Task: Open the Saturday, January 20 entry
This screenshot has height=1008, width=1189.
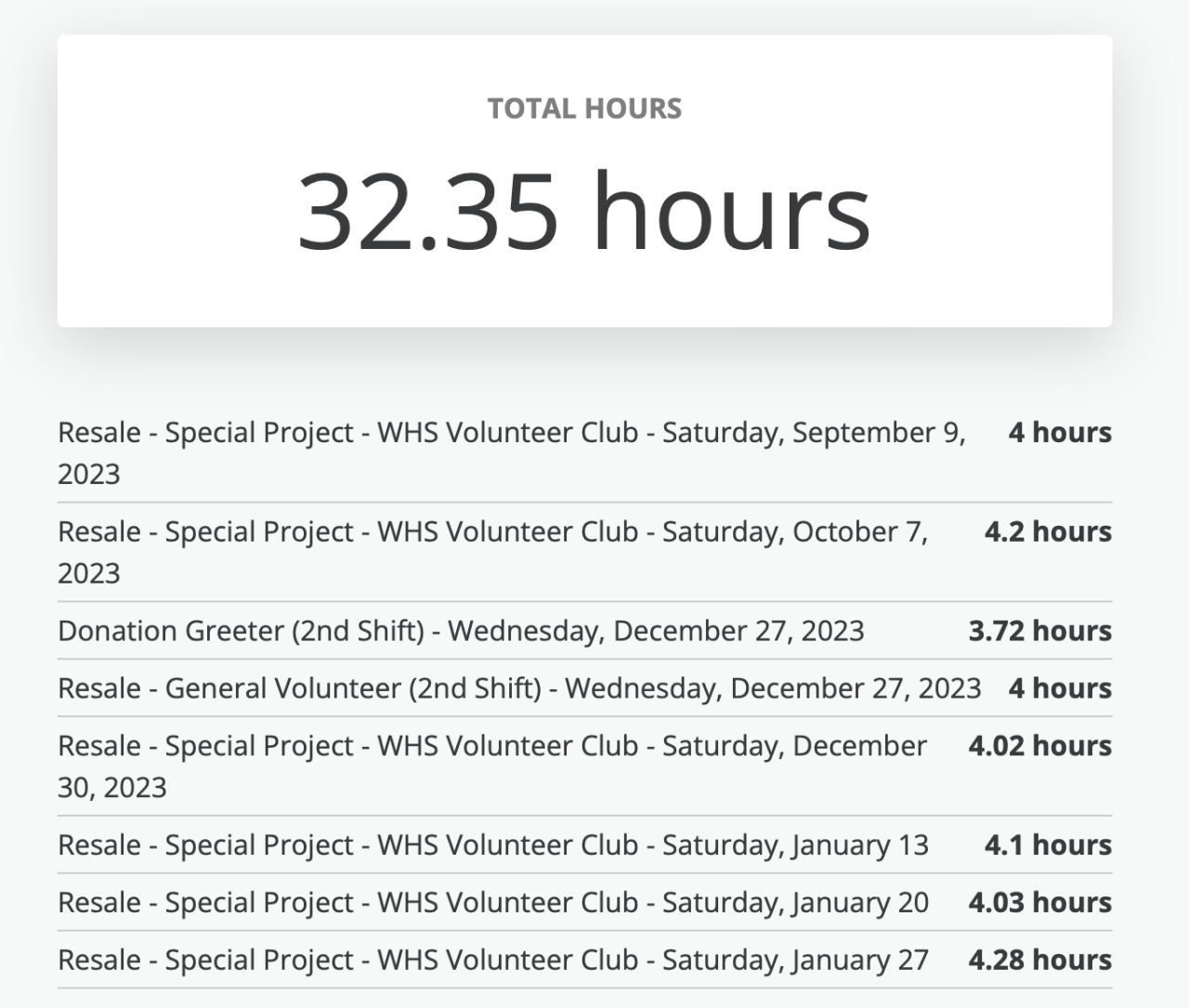Action: (492, 903)
